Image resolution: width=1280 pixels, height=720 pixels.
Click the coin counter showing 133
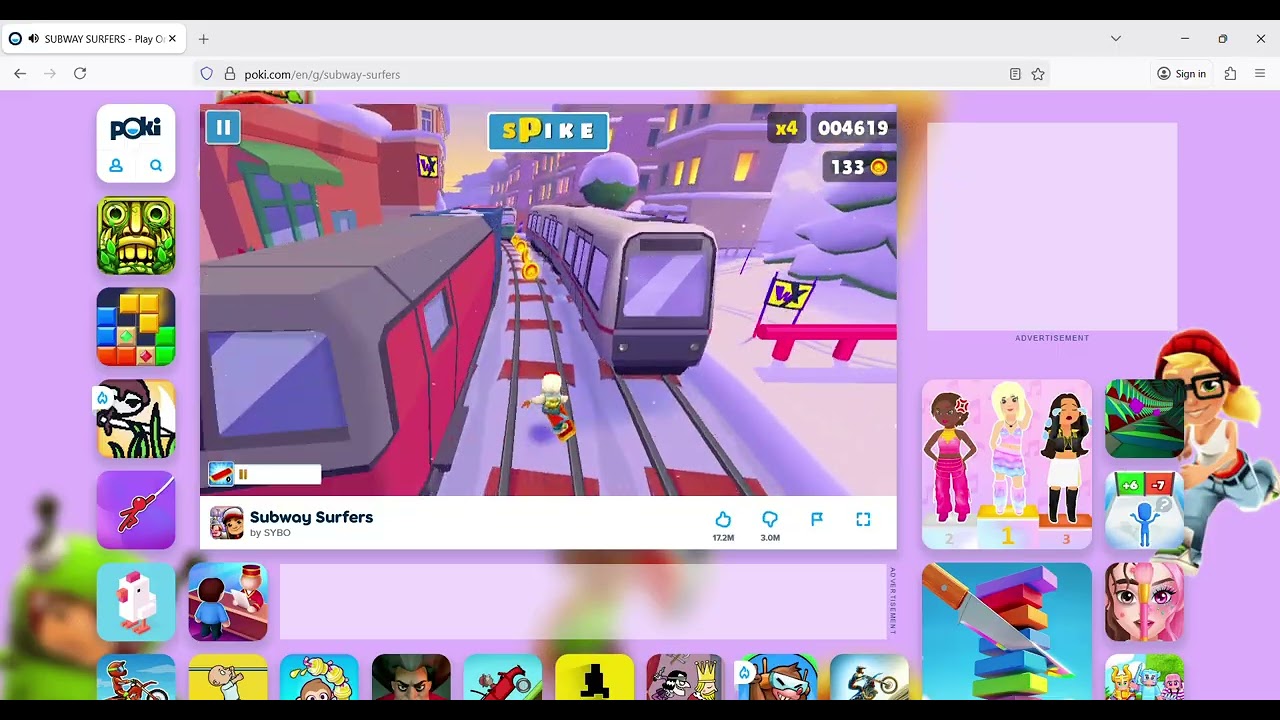(858, 167)
